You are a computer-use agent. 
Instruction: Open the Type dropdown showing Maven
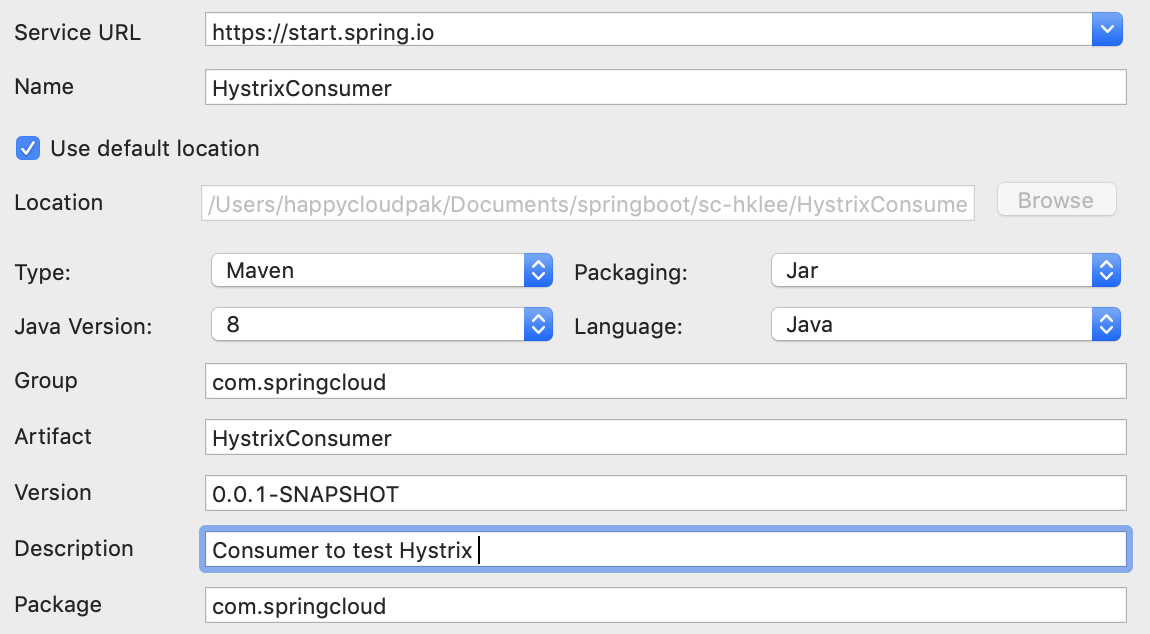tap(381, 270)
